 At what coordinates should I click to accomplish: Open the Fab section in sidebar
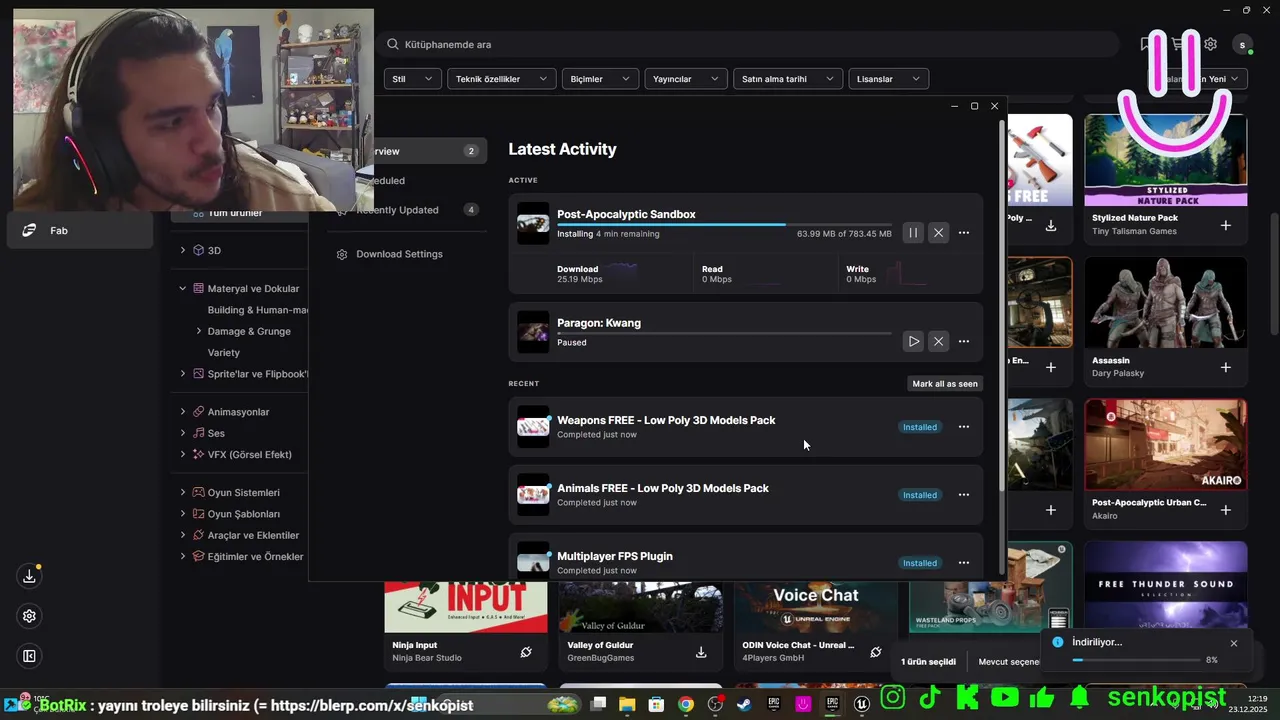[x=80, y=231]
